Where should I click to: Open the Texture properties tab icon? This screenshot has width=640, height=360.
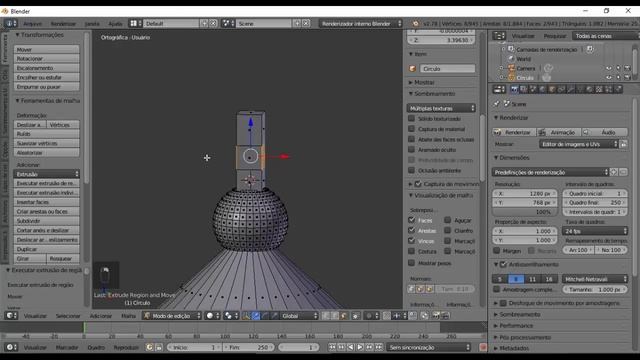pos(599,89)
